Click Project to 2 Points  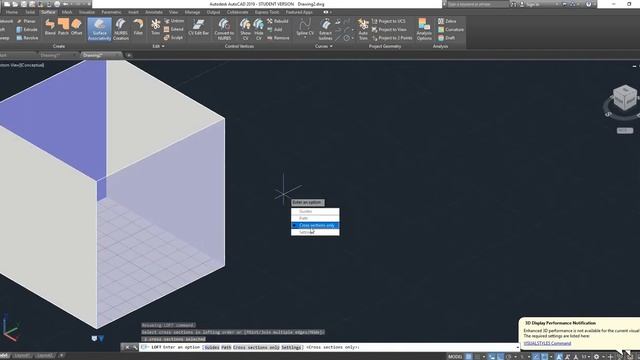pyautogui.click(x=392, y=38)
